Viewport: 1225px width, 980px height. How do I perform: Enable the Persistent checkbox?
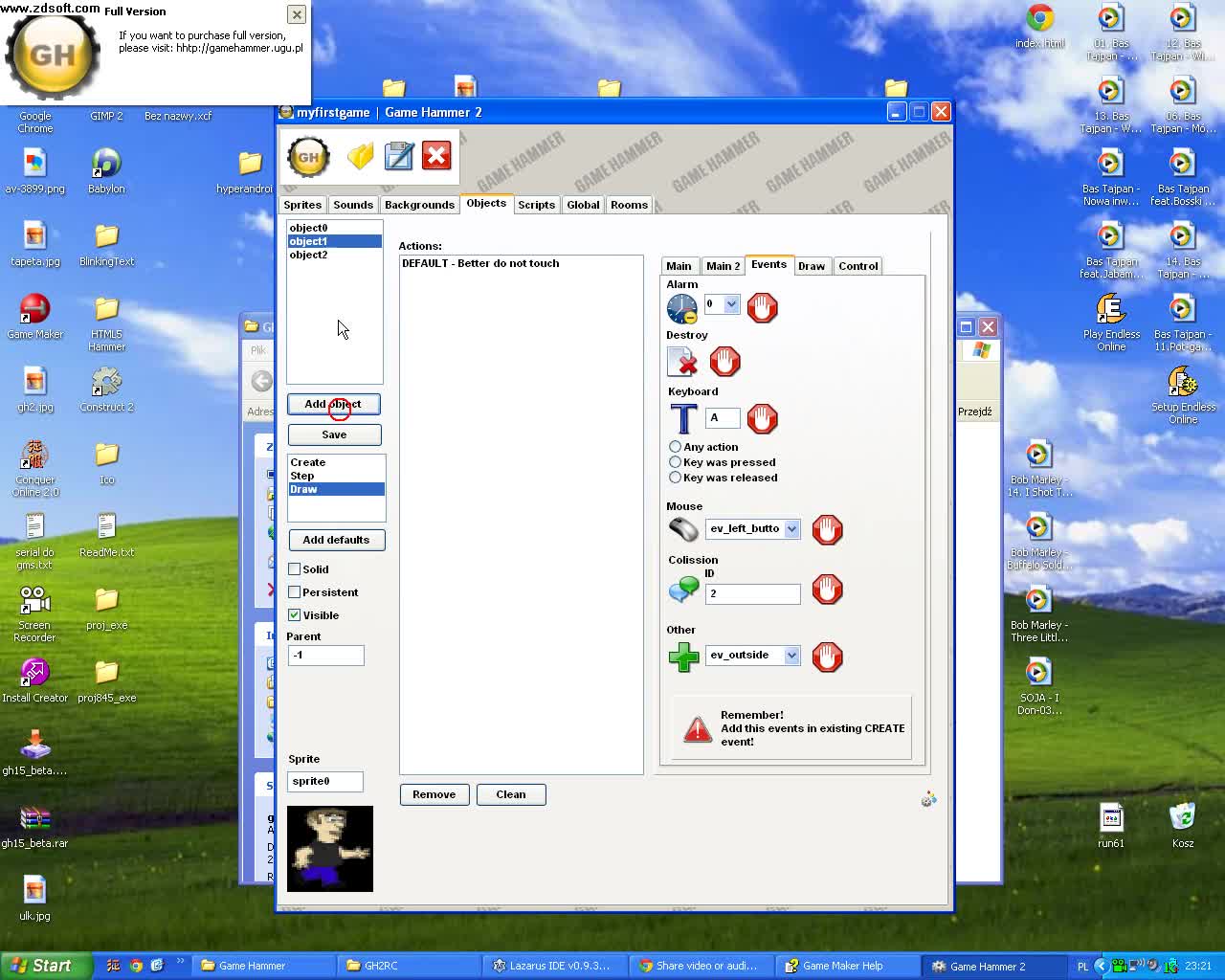tap(295, 591)
